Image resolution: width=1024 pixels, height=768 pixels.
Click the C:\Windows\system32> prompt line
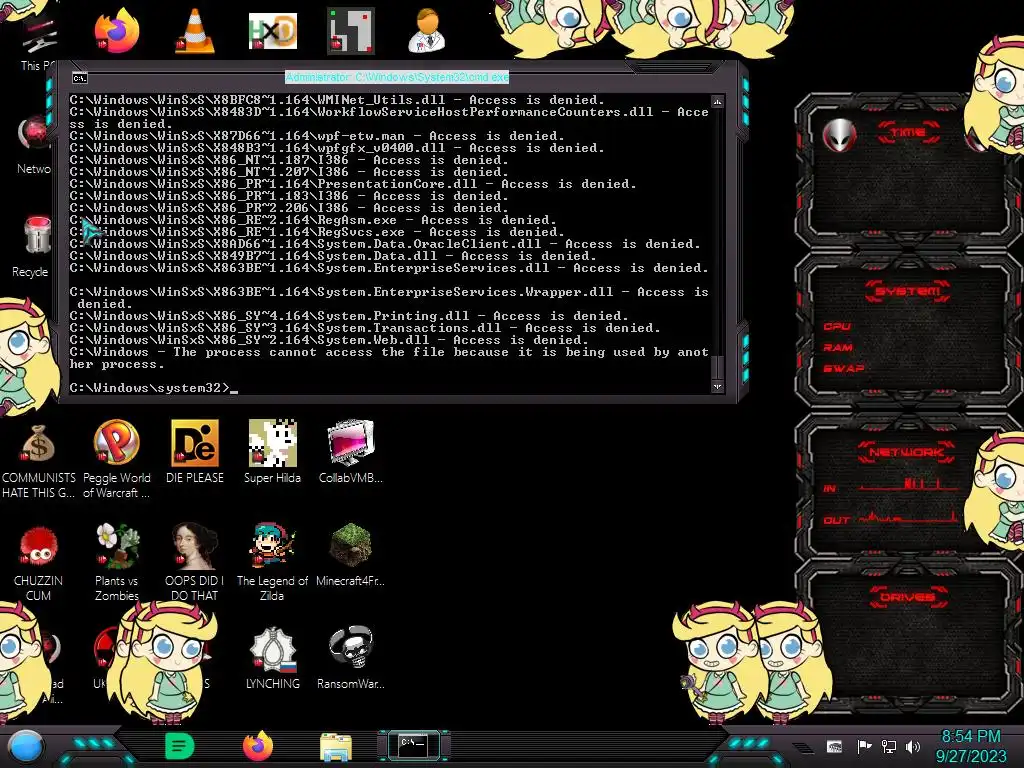154,388
